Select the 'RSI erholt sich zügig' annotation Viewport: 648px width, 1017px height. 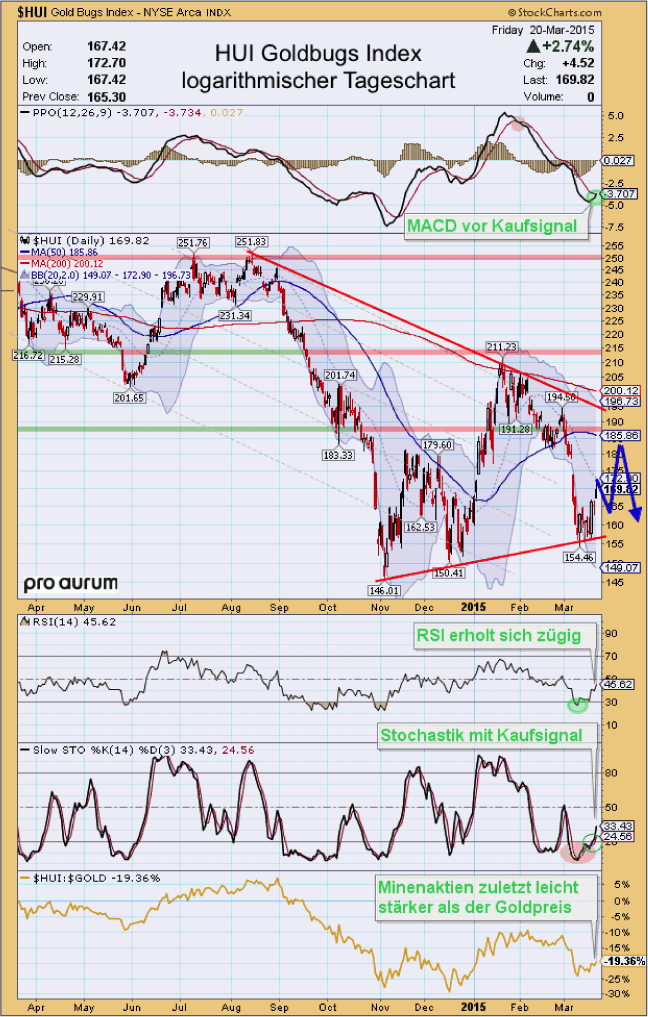(500, 635)
